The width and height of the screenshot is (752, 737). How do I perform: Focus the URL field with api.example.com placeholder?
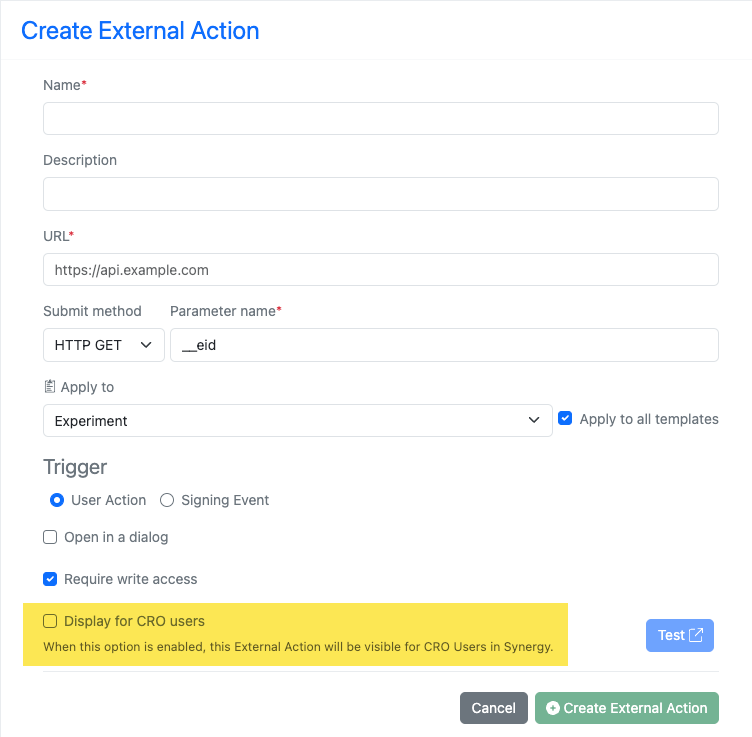click(381, 269)
